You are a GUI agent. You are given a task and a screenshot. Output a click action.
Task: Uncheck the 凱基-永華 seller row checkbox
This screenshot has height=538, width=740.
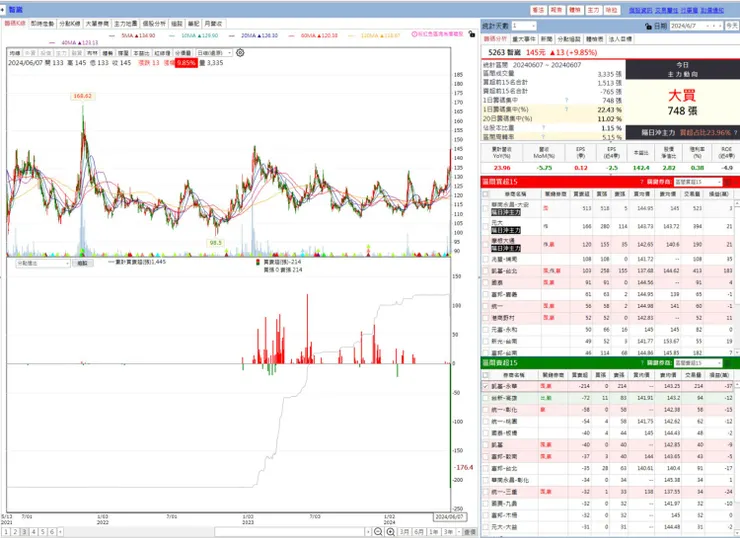(486, 386)
